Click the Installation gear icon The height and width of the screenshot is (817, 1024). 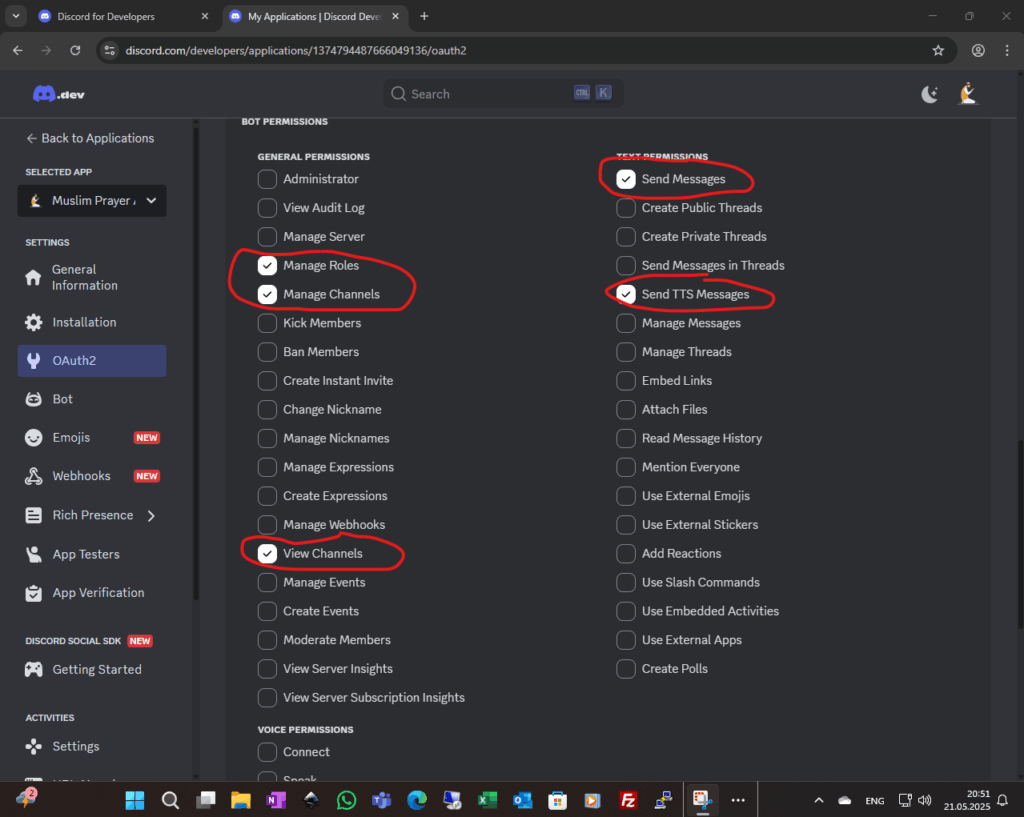[x=33, y=322]
